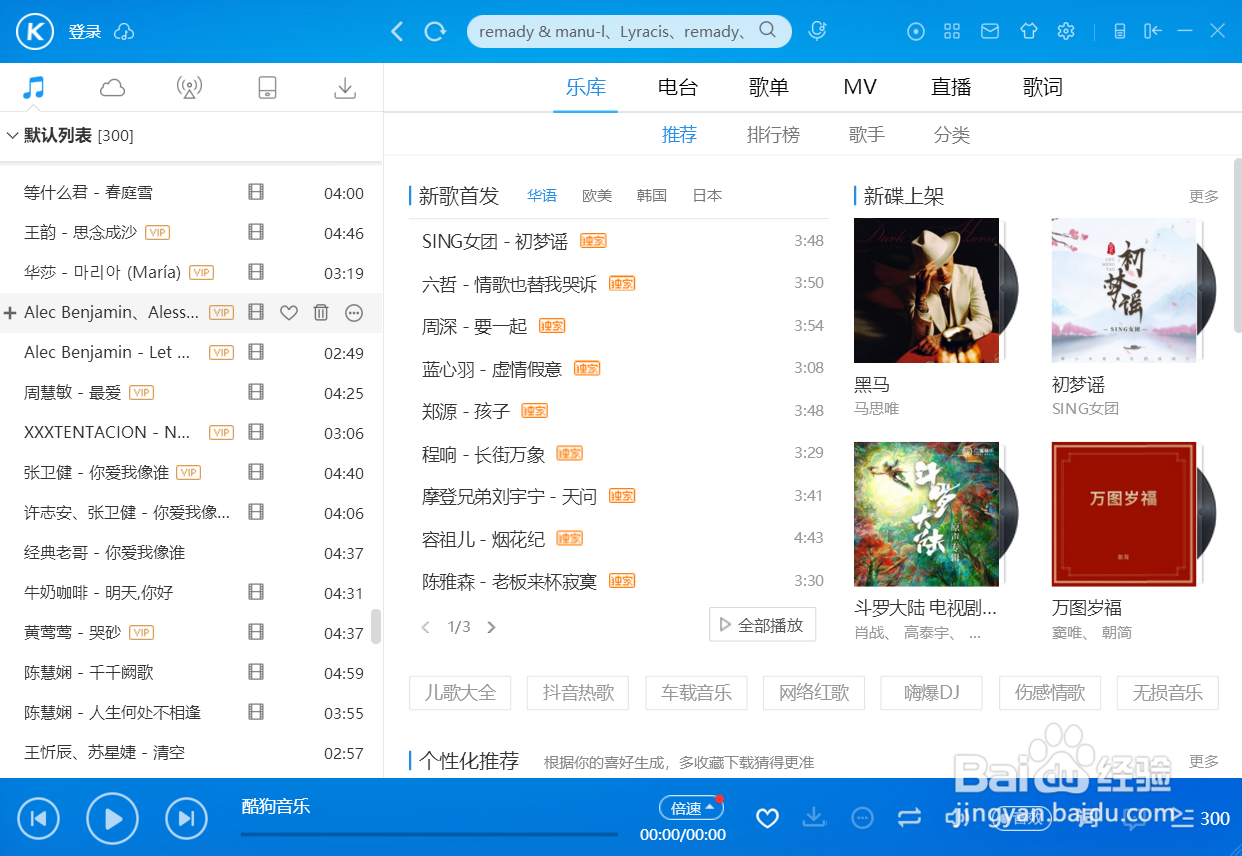Go back with the left arrow

[x=397, y=31]
